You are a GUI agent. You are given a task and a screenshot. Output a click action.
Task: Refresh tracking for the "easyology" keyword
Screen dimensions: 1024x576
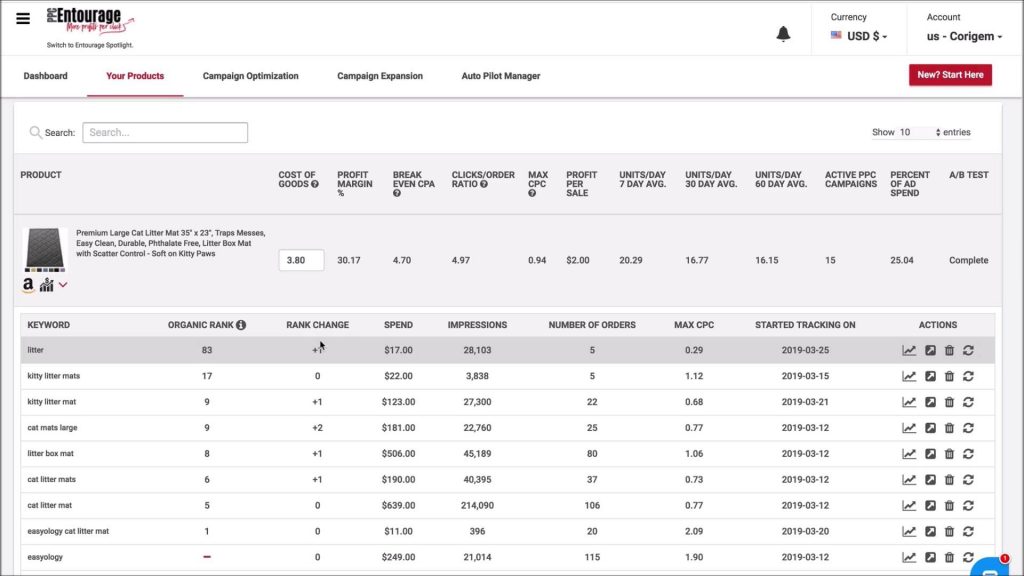click(x=968, y=557)
